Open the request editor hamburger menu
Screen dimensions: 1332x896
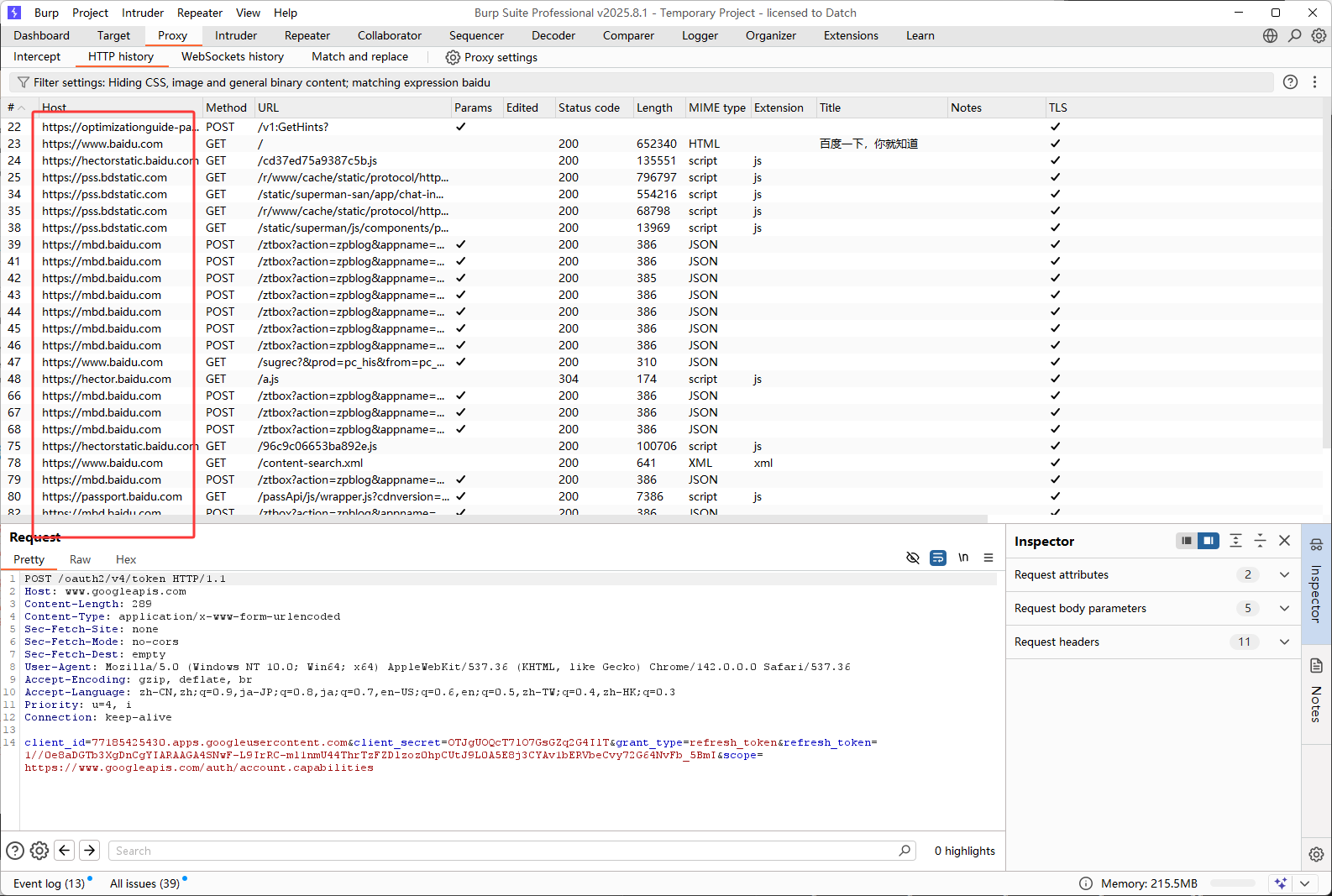[x=989, y=558]
